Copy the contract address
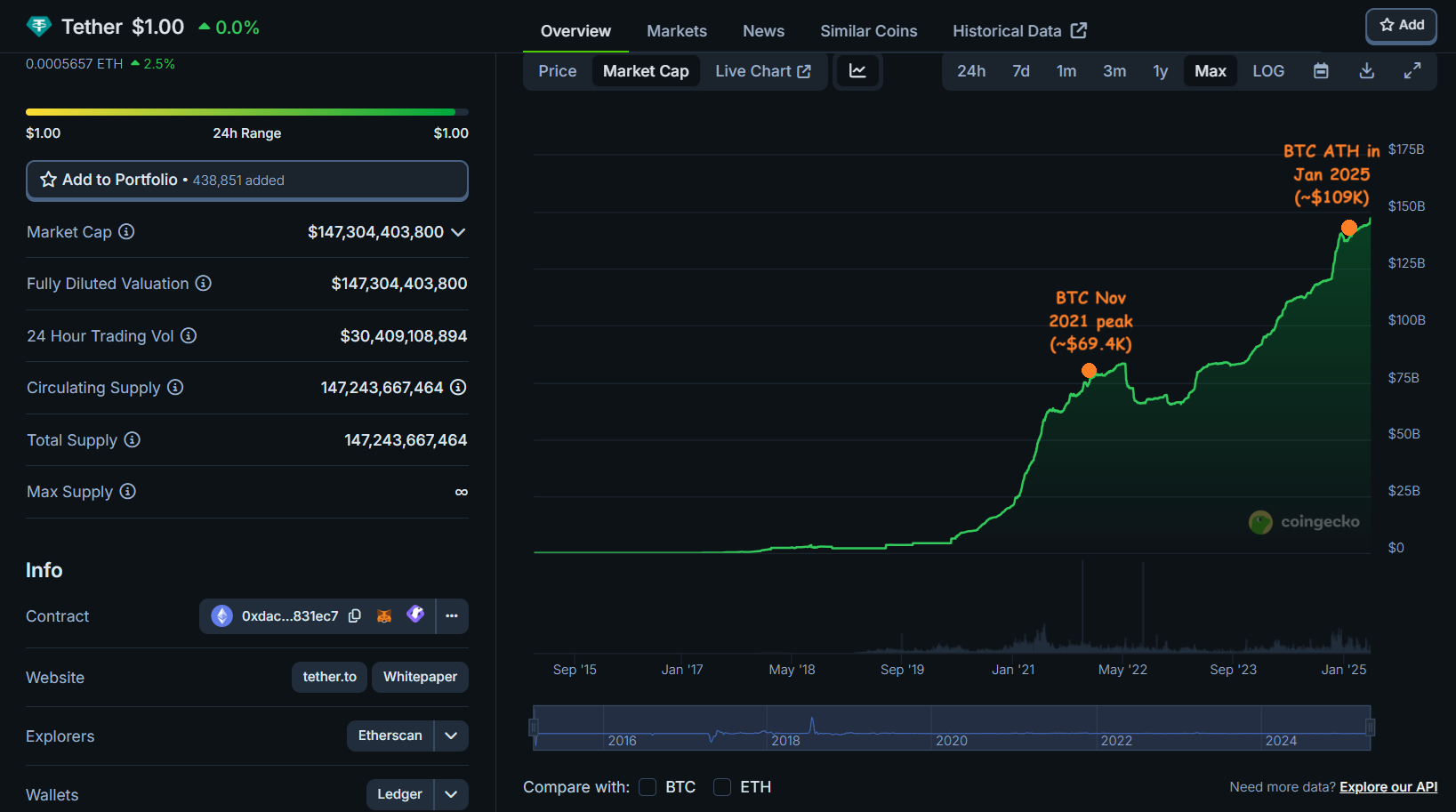The width and height of the screenshot is (1456, 812). coord(355,615)
